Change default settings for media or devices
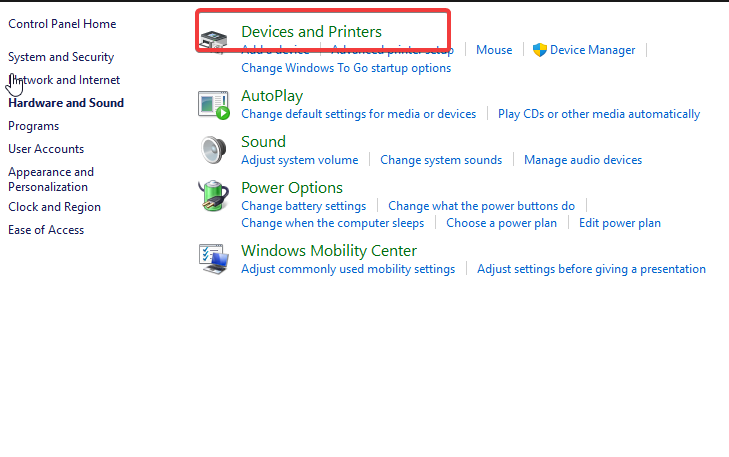The width and height of the screenshot is (729, 457). click(x=358, y=114)
